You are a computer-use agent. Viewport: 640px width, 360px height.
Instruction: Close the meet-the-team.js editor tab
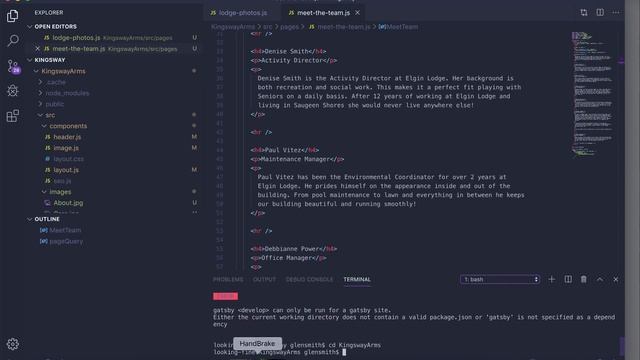click(x=358, y=13)
